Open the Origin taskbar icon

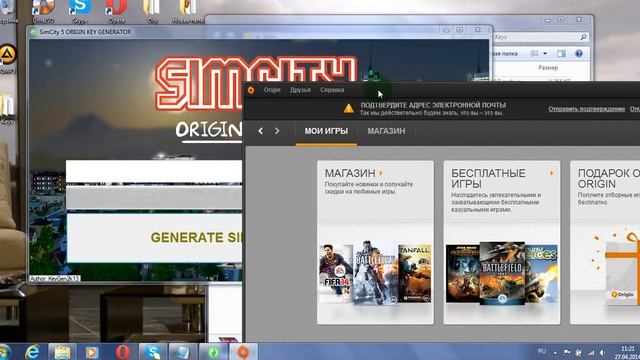click(243, 352)
